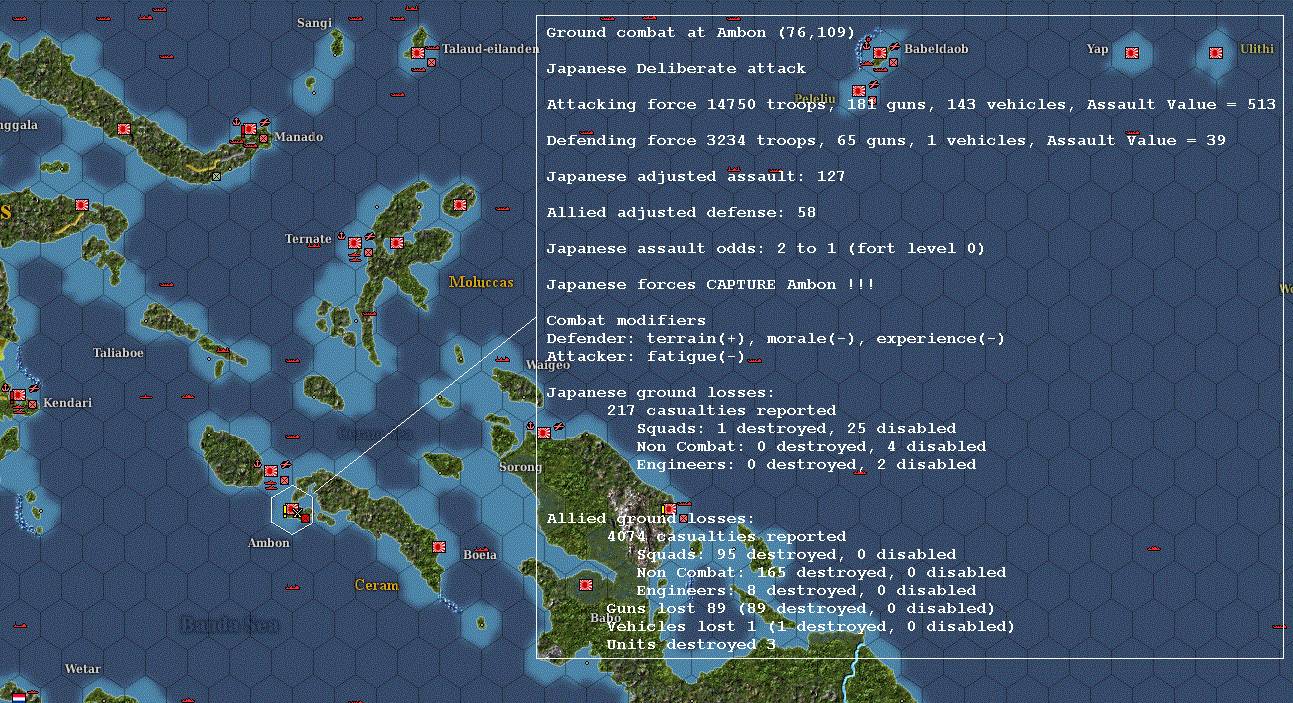Select the Dutch flag icon at bottom-left corner
The width and height of the screenshot is (1293, 703).
coord(18,696)
